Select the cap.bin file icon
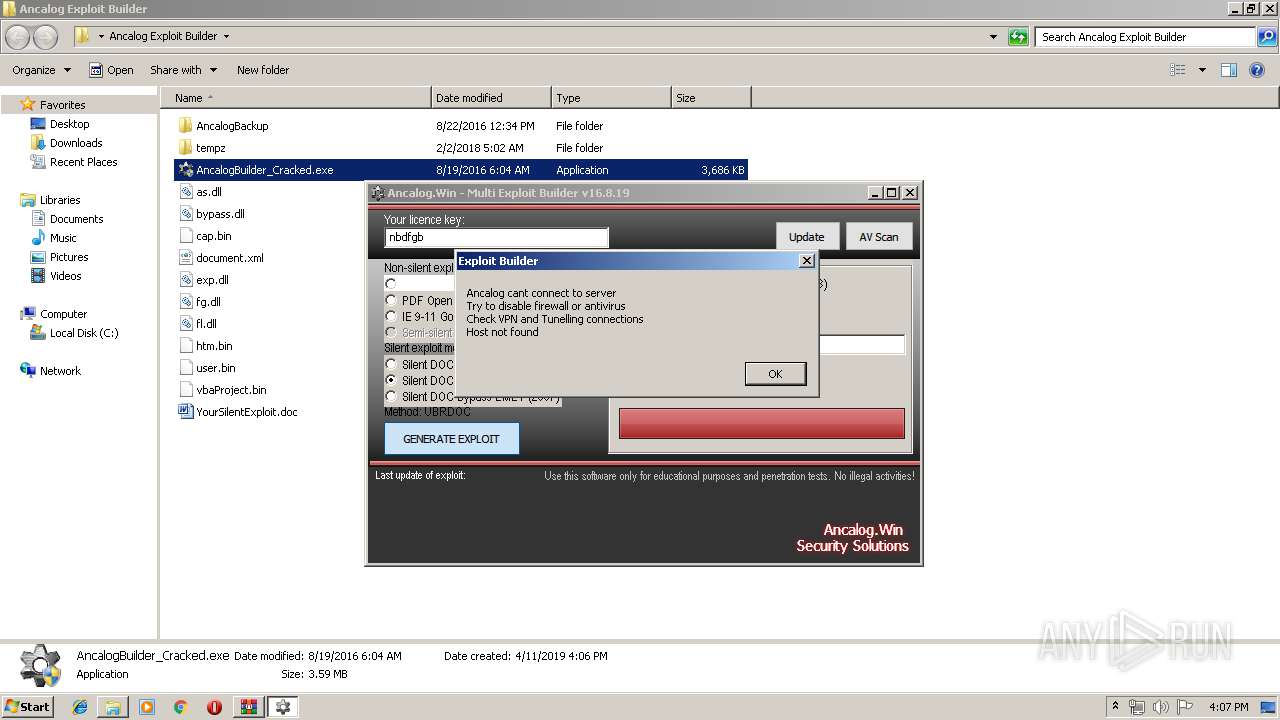Image resolution: width=1280 pixels, height=720 pixels. 186,236
